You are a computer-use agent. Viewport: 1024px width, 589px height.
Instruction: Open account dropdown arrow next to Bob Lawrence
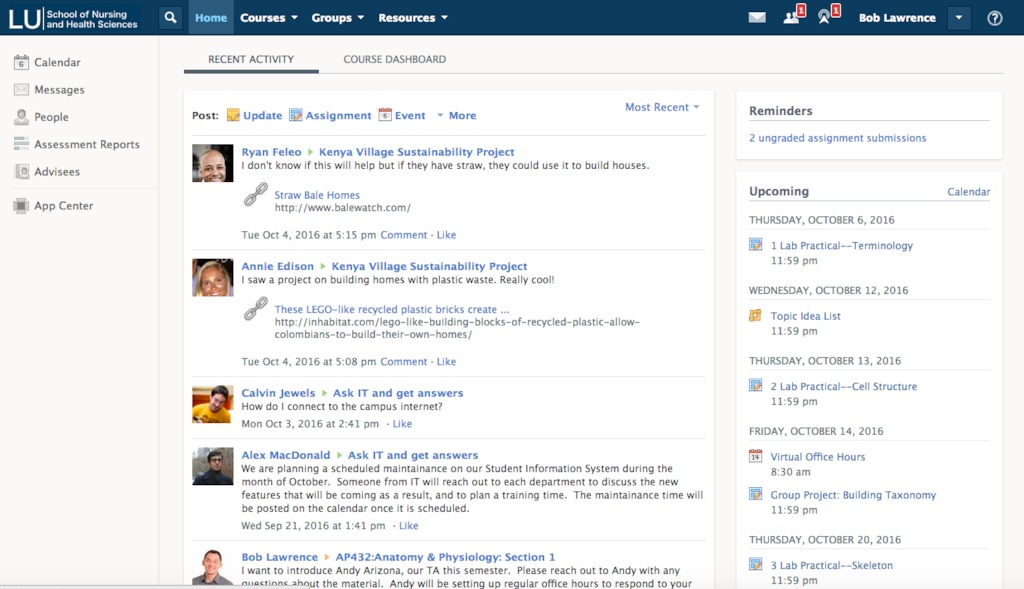pyautogui.click(x=959, y=18)
